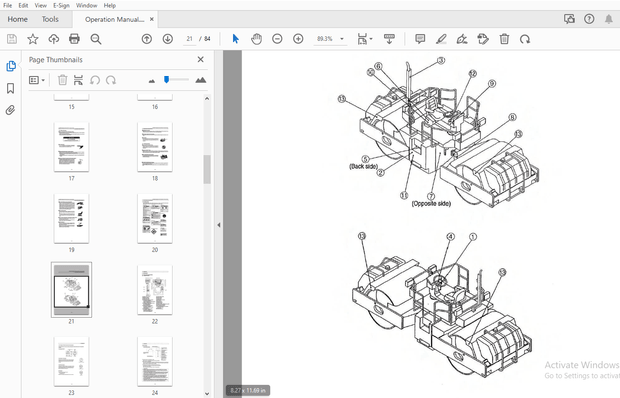620x398 pixels.
Task: Toggle the Page Thumbnails panel icon
Action: pyautogui.click(x=11, y=66)
